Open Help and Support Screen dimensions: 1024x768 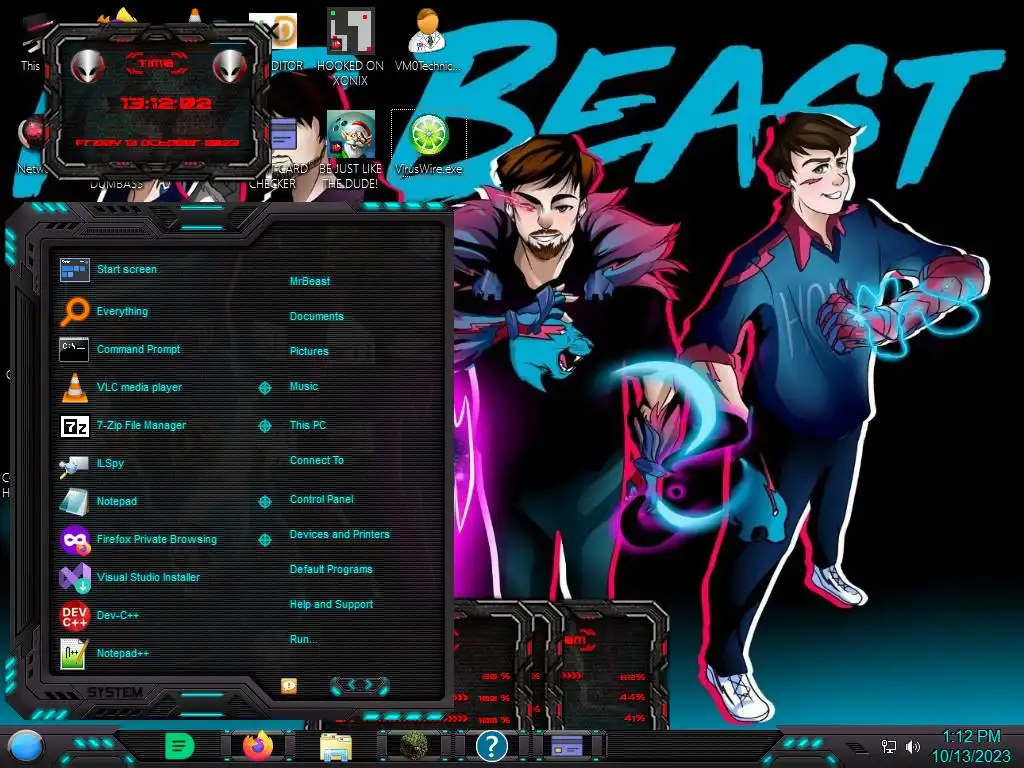tap(331, 605)
